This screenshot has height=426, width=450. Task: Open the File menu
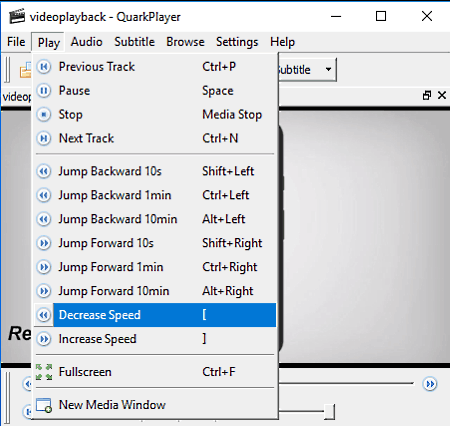(16, 42)
